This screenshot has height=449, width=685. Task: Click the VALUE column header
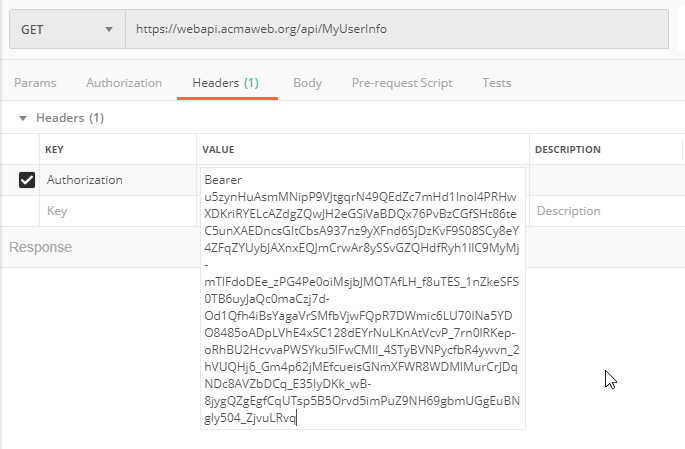218,150
